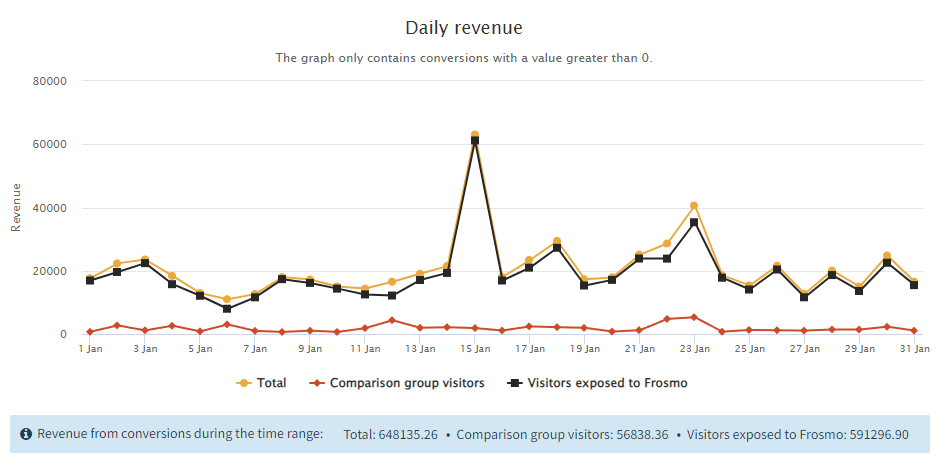
Task: Click the Comparison group data point on 12 Jan
Action: tap(392, 320)
